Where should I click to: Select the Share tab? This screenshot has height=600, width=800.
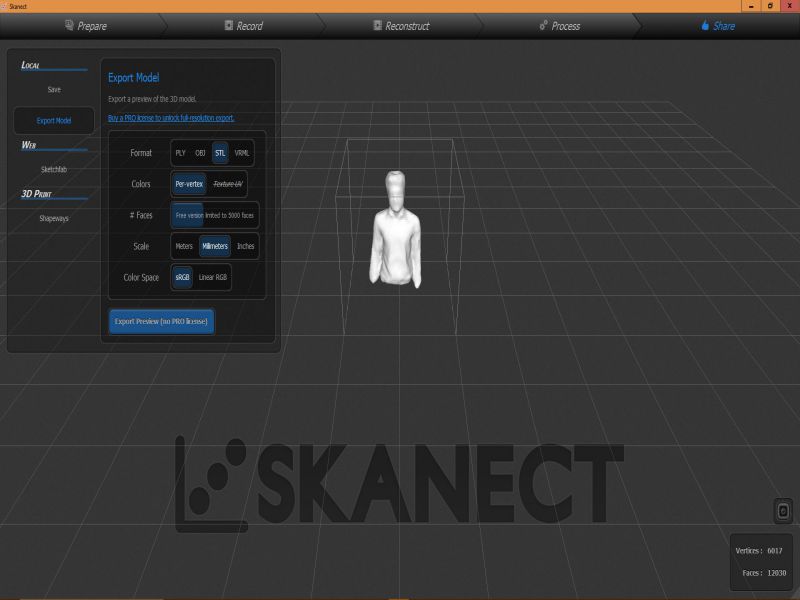tap(718, 26)
